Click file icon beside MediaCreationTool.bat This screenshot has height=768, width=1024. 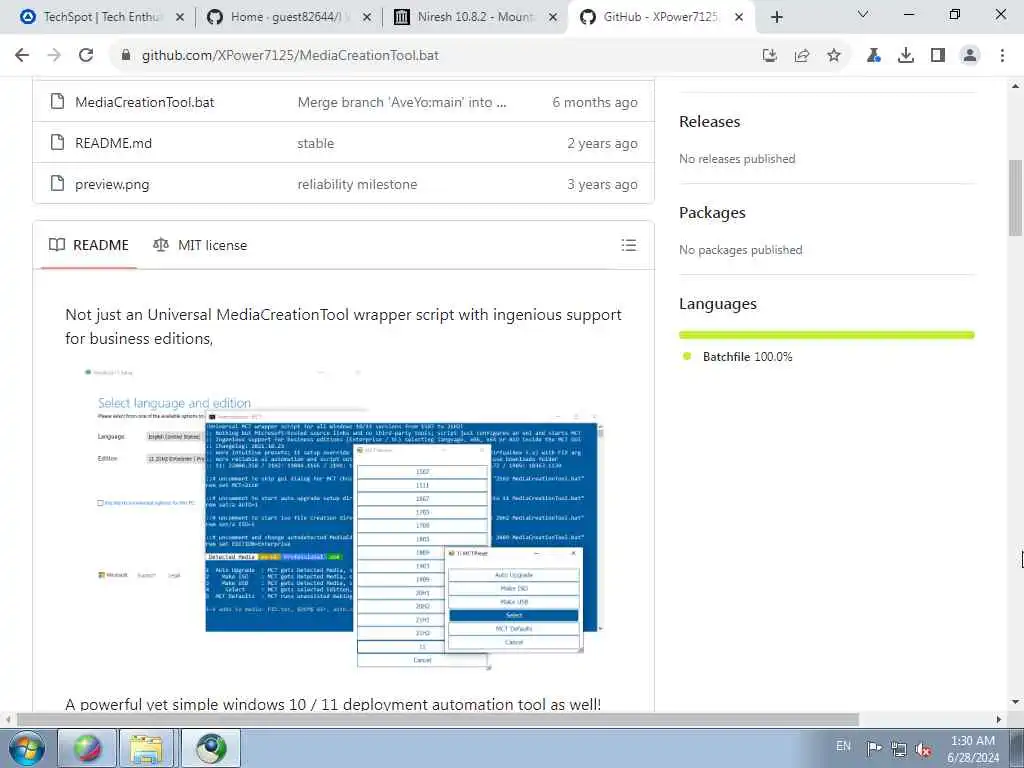pyautogui.click(x=57, y=101)
